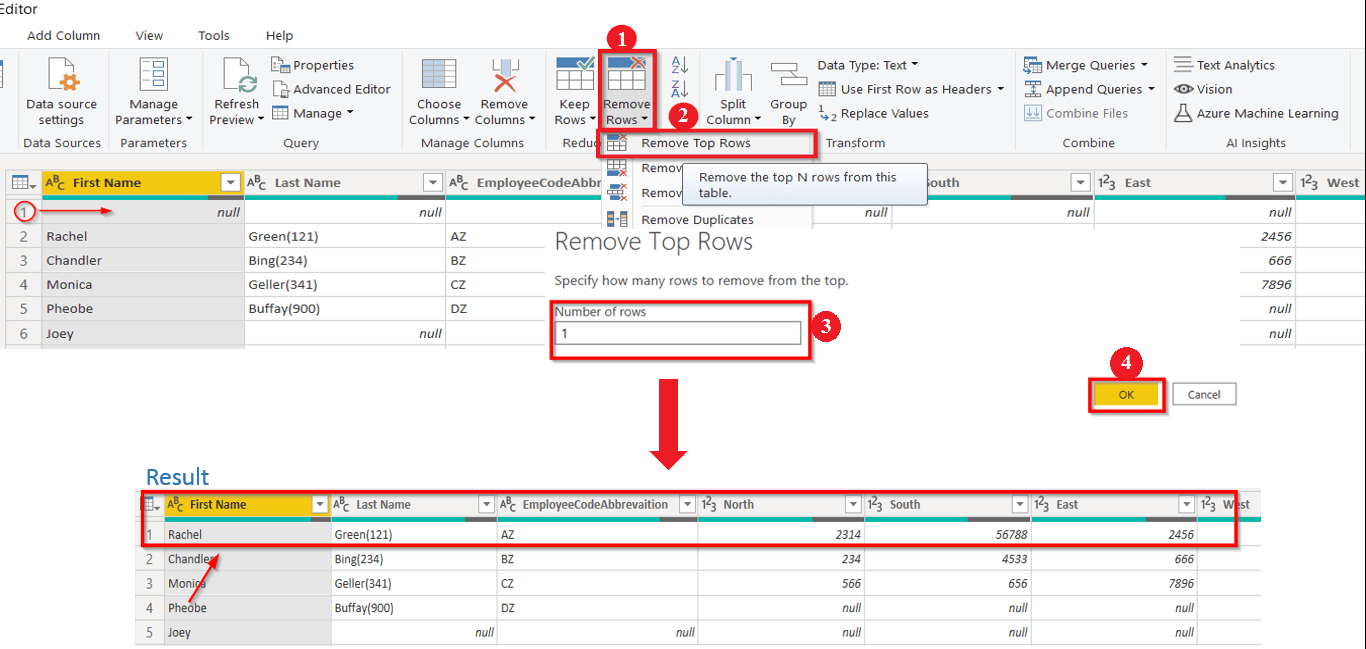1366x649 pixels.
Task: Open the Advanced Editor
Action: coord(332,88)
